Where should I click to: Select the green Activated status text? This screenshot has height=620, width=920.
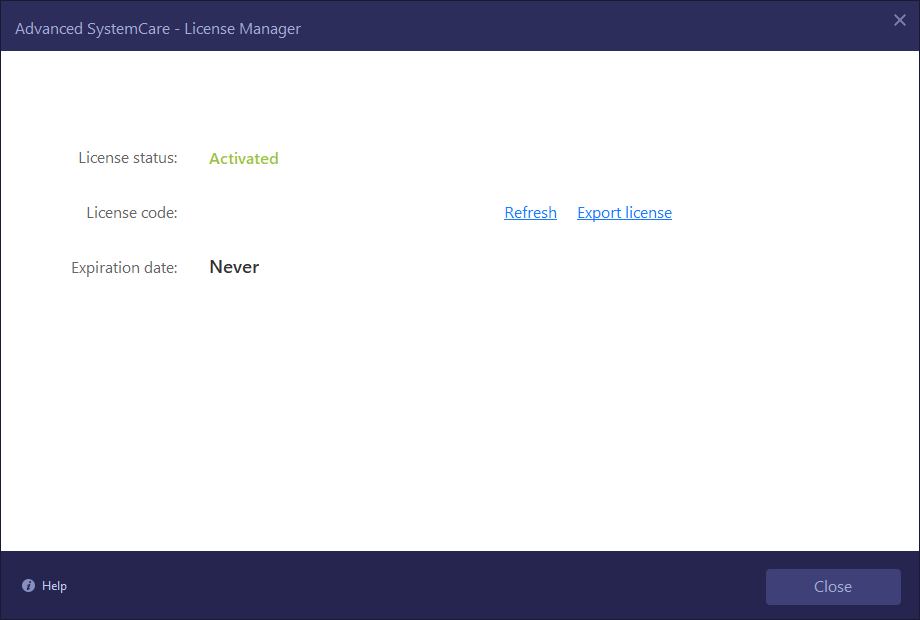click(x=243, y=158)
